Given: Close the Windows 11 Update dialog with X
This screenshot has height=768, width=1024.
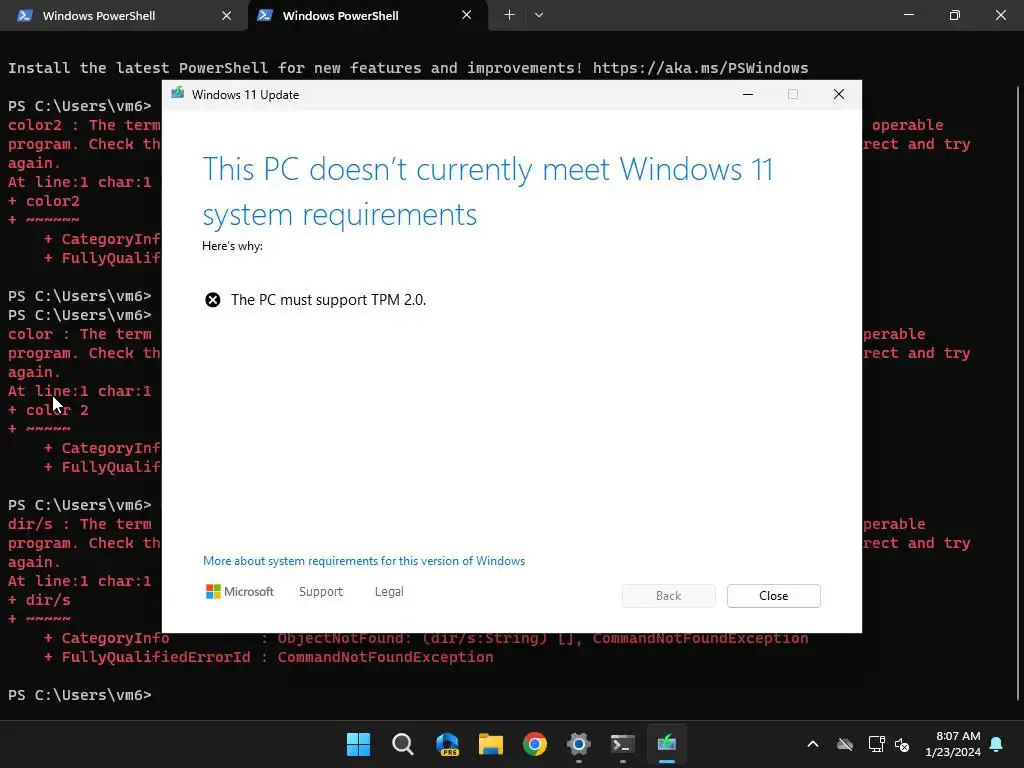Looking at the screenshot, I should (839, 95).
